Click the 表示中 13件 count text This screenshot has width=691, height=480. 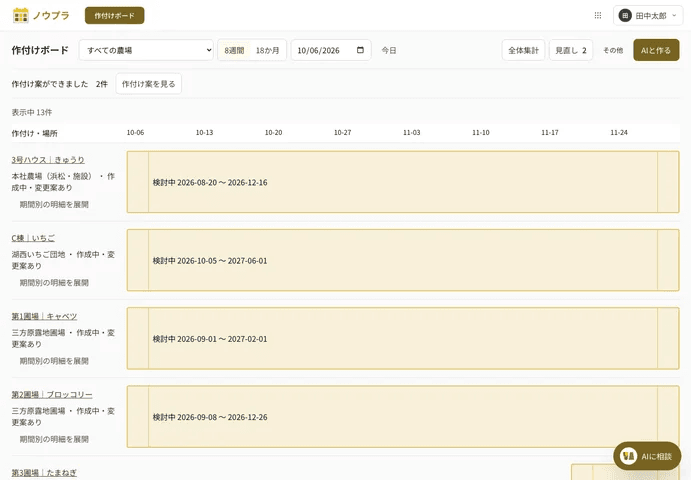[32, 112]
